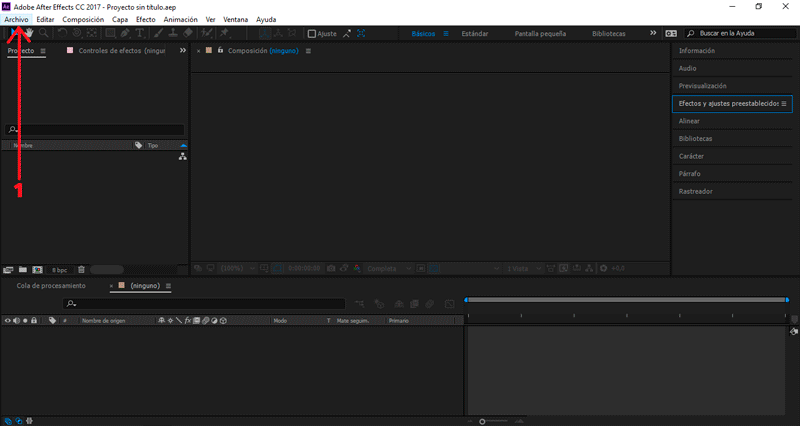This screenshot has height=426, width=800.
Task: Select the Estándar workspace
Action: click(x=468, y=33)
